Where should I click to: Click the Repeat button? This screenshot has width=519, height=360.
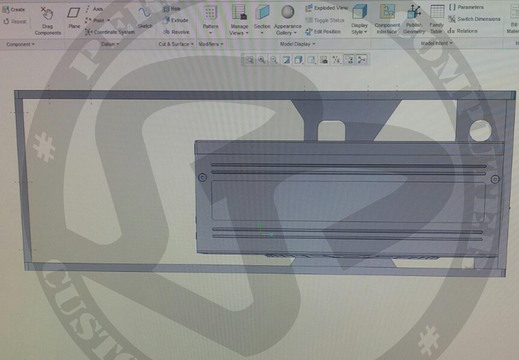point(14,21)
